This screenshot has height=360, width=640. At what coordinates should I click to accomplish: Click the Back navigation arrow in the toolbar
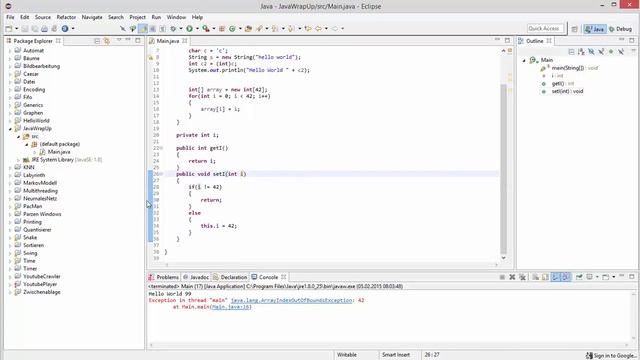click(318, 29)
